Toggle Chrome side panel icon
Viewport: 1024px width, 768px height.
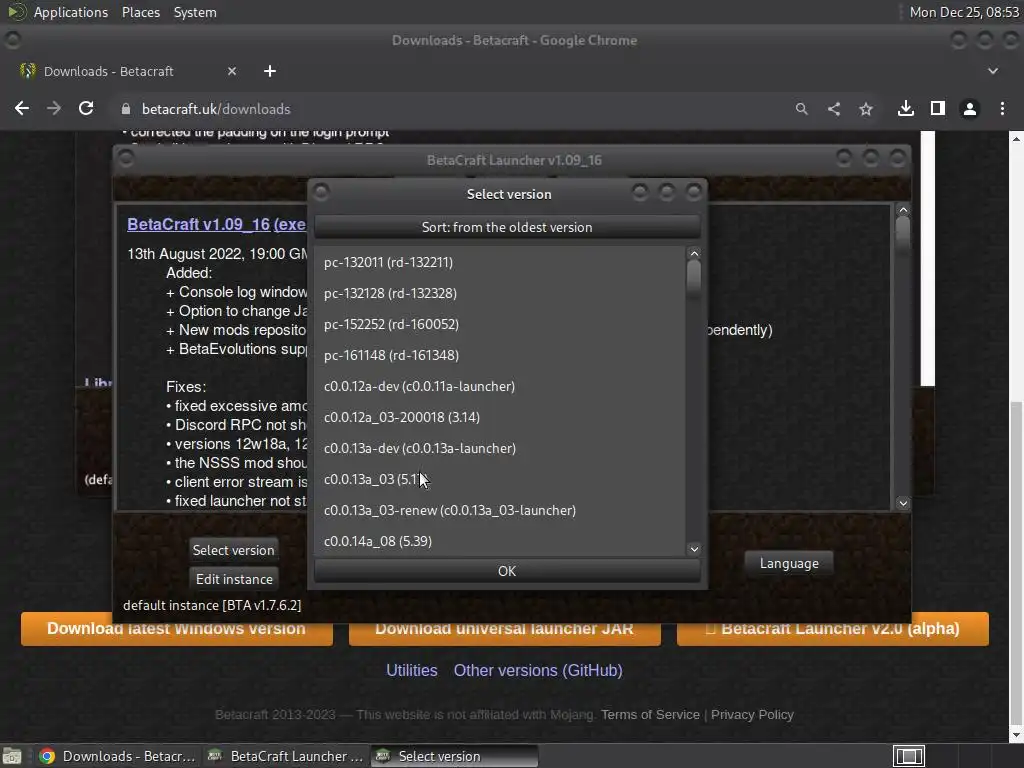point(938,108)
